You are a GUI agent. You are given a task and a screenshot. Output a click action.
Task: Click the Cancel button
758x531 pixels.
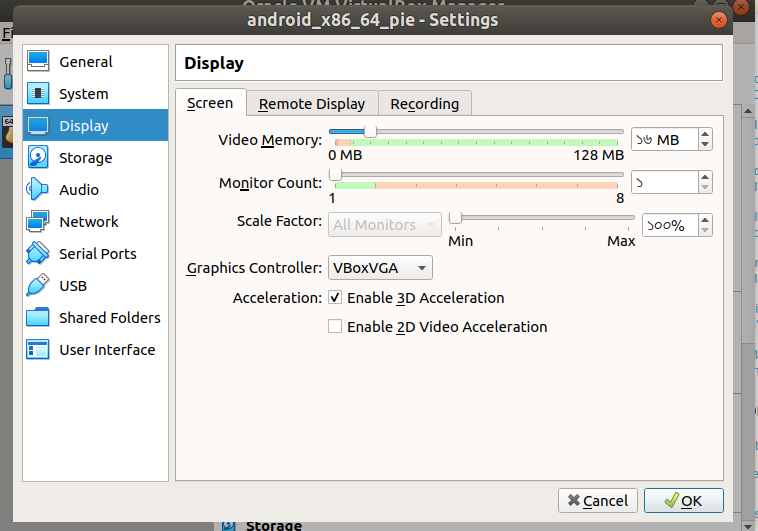click(x=598, y=501)
